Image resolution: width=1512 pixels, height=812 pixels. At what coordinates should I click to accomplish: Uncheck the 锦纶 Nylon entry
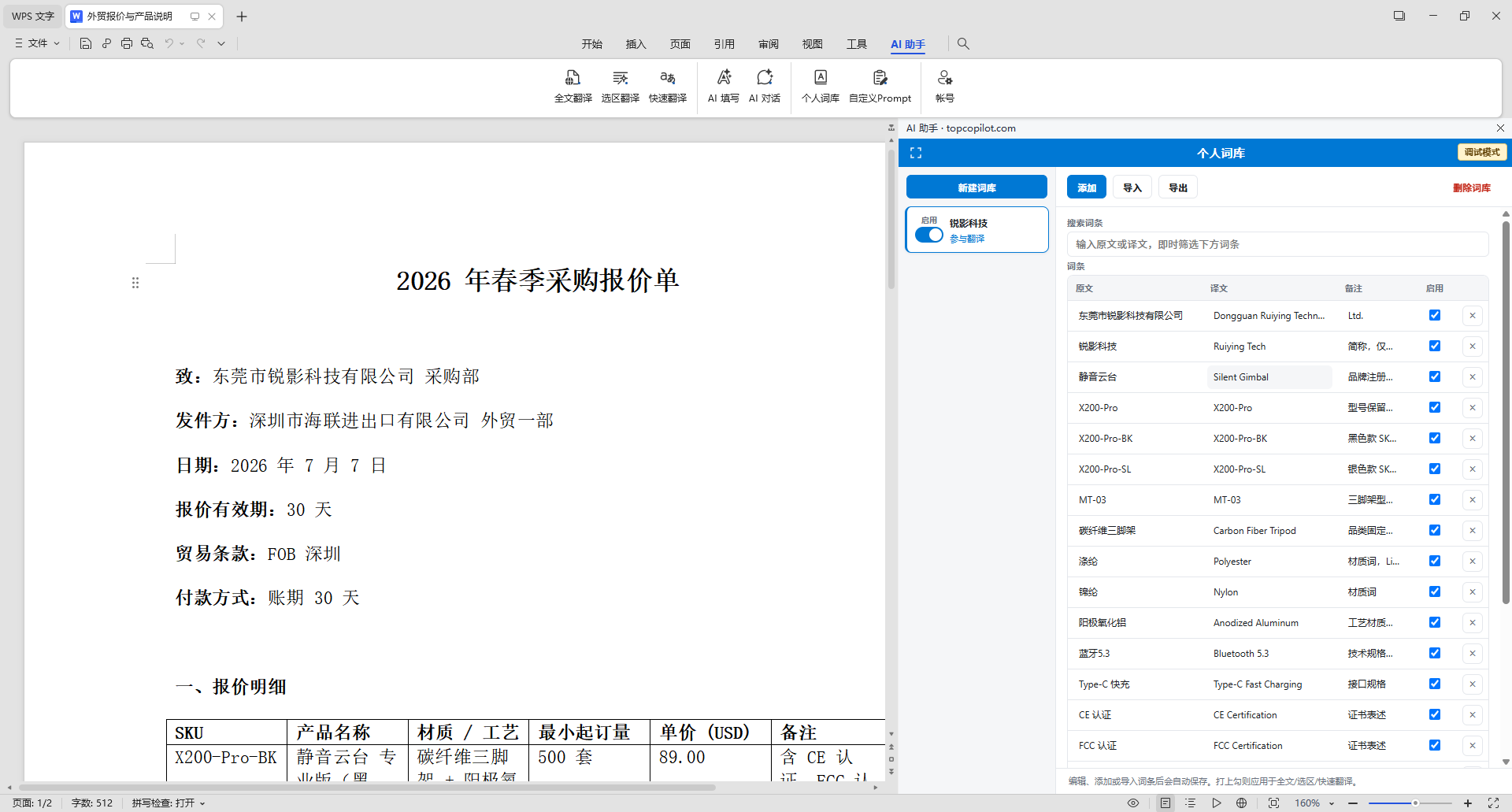1435,591
